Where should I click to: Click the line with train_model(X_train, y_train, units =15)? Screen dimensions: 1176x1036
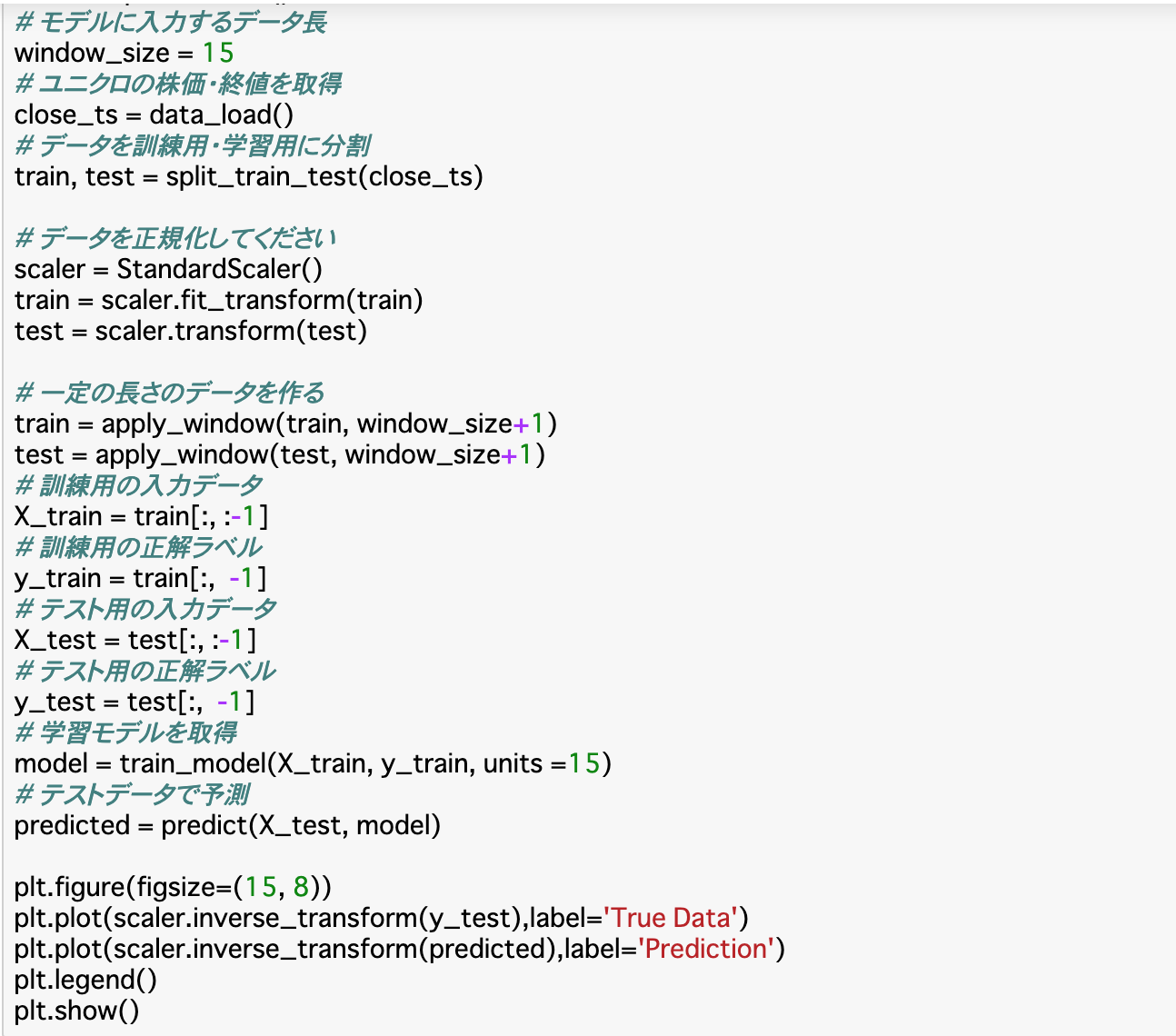pos(314,763)
